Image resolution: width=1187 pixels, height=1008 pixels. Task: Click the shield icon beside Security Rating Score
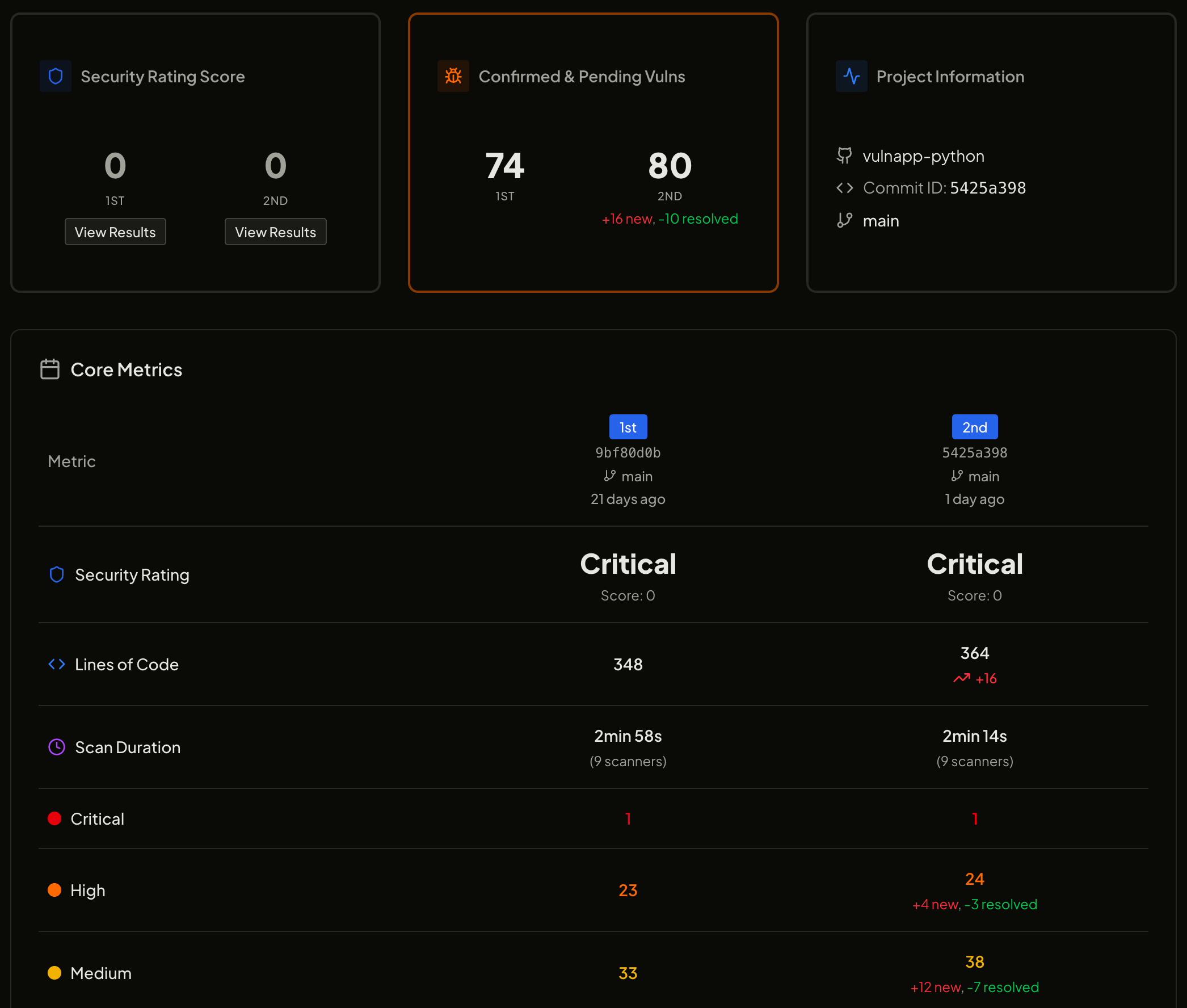56,76
